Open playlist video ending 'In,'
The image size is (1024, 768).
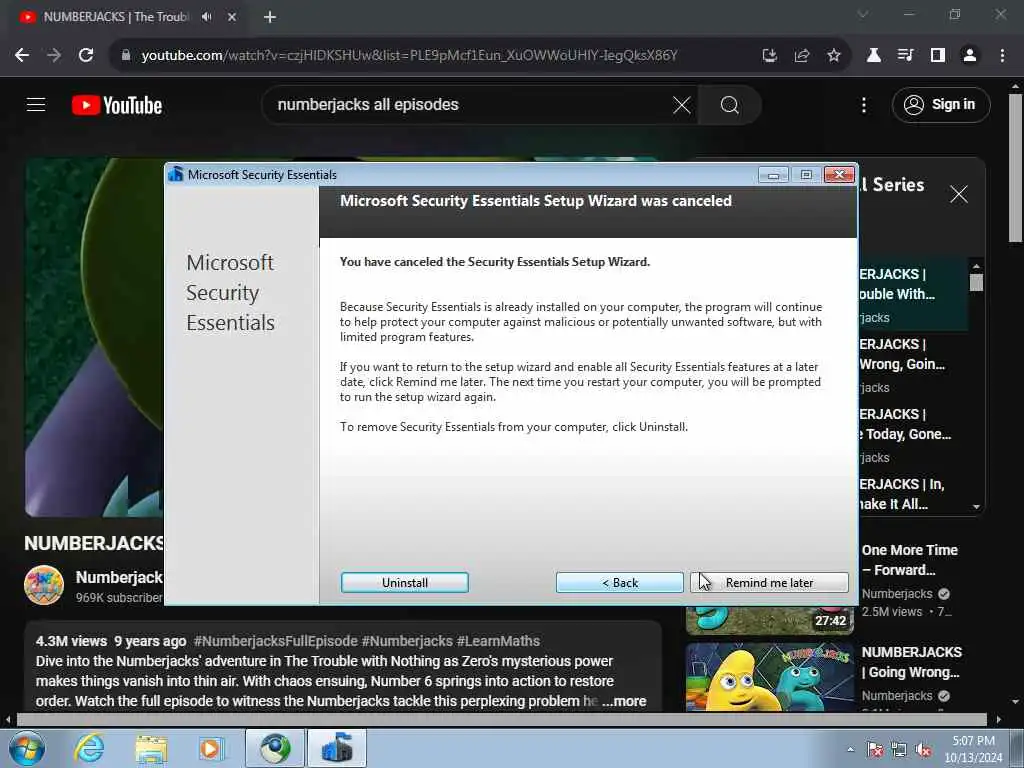point(912,494)
